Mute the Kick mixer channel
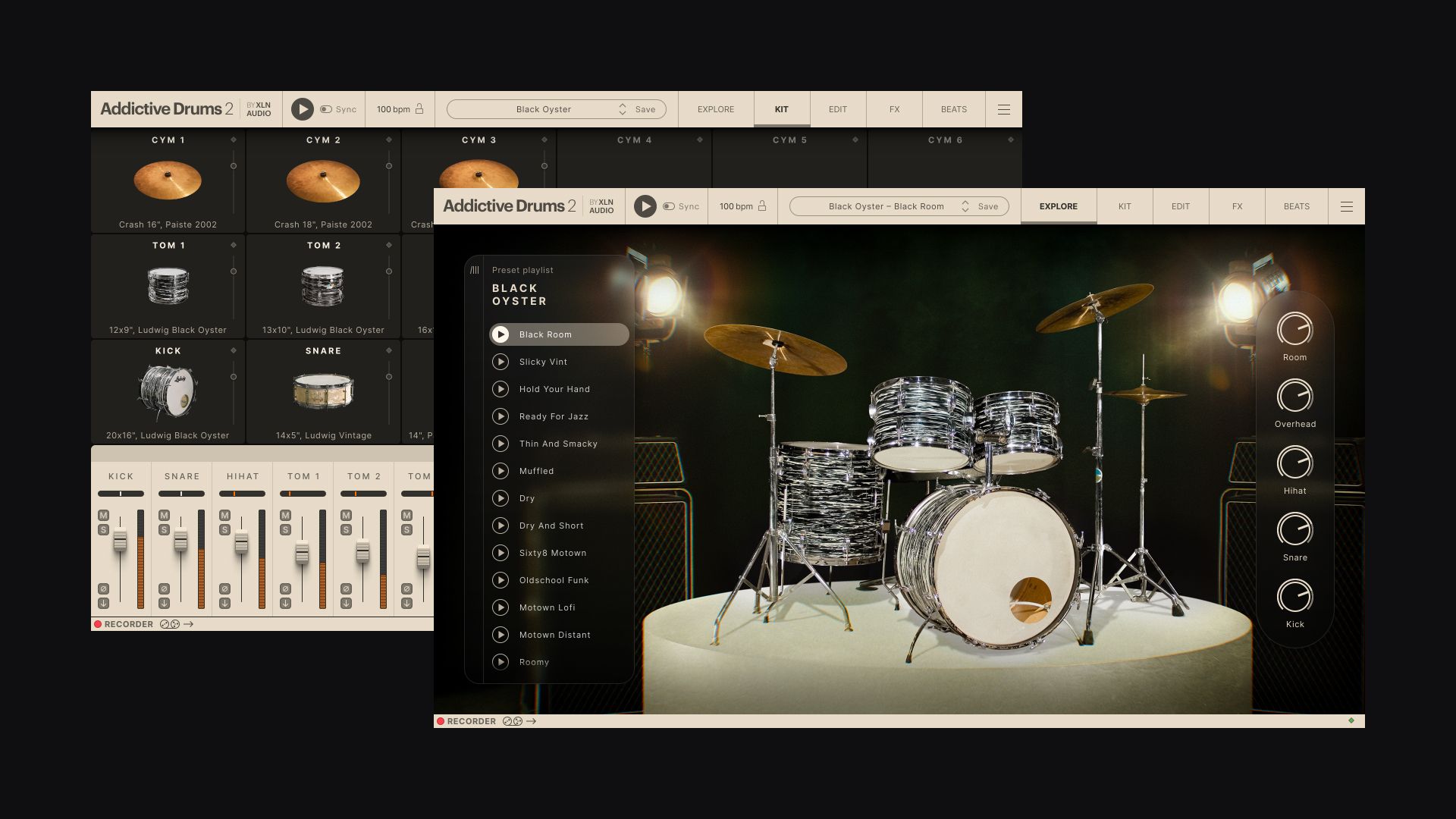1456x819 pixels. [103, 516]
